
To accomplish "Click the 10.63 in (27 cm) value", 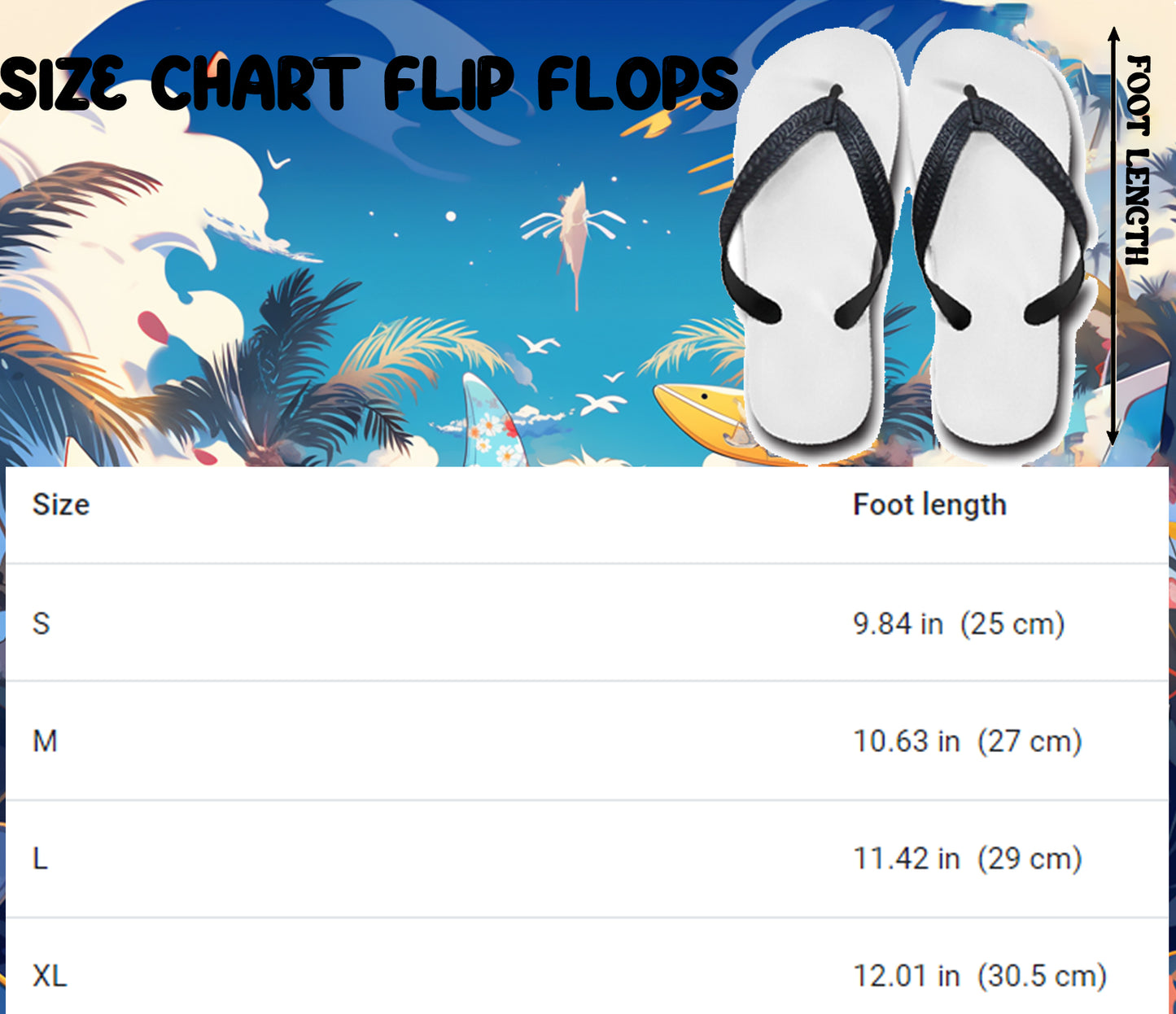I will [x=967, y=741].
